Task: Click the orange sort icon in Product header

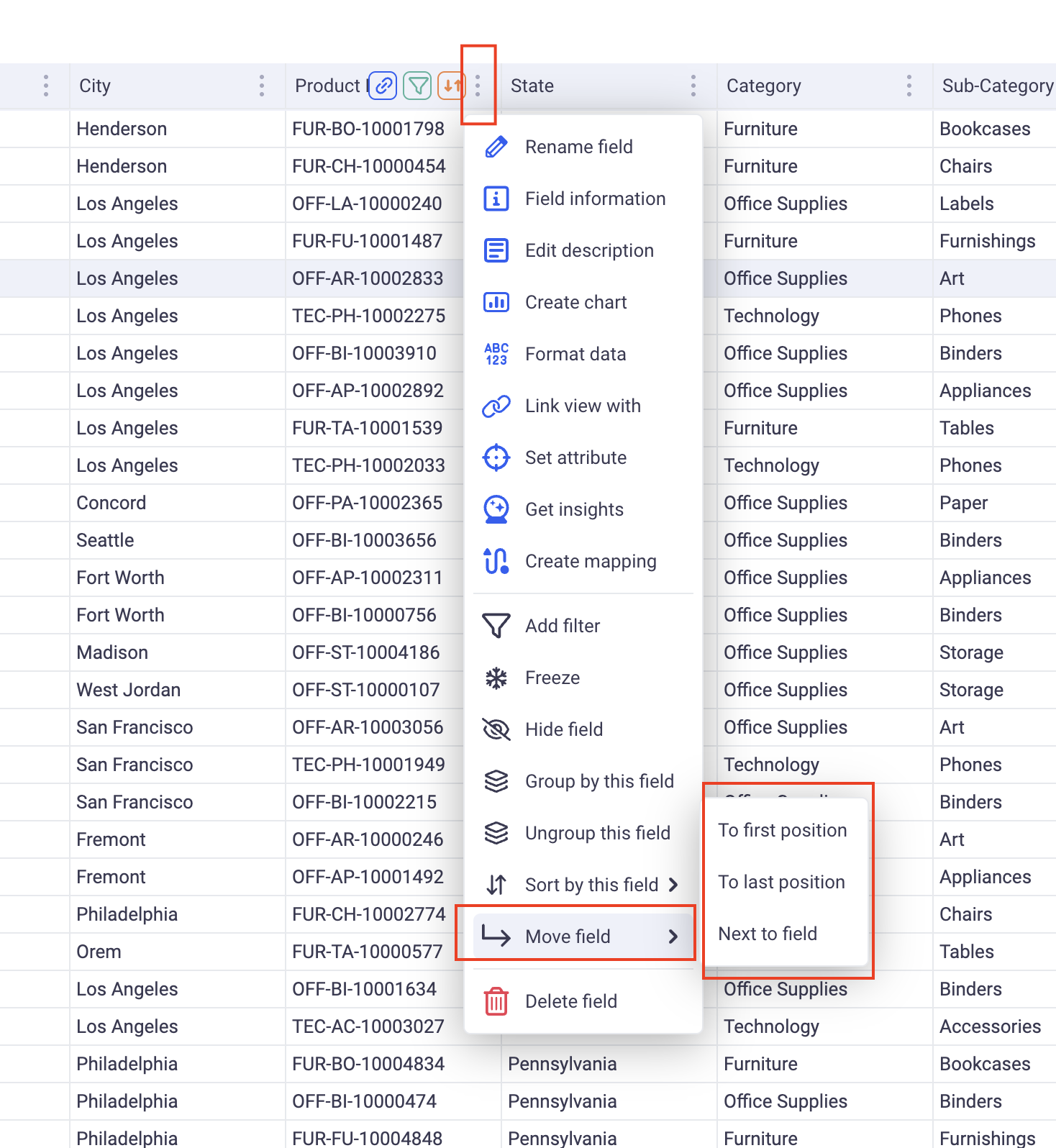Action: (451, 86)
